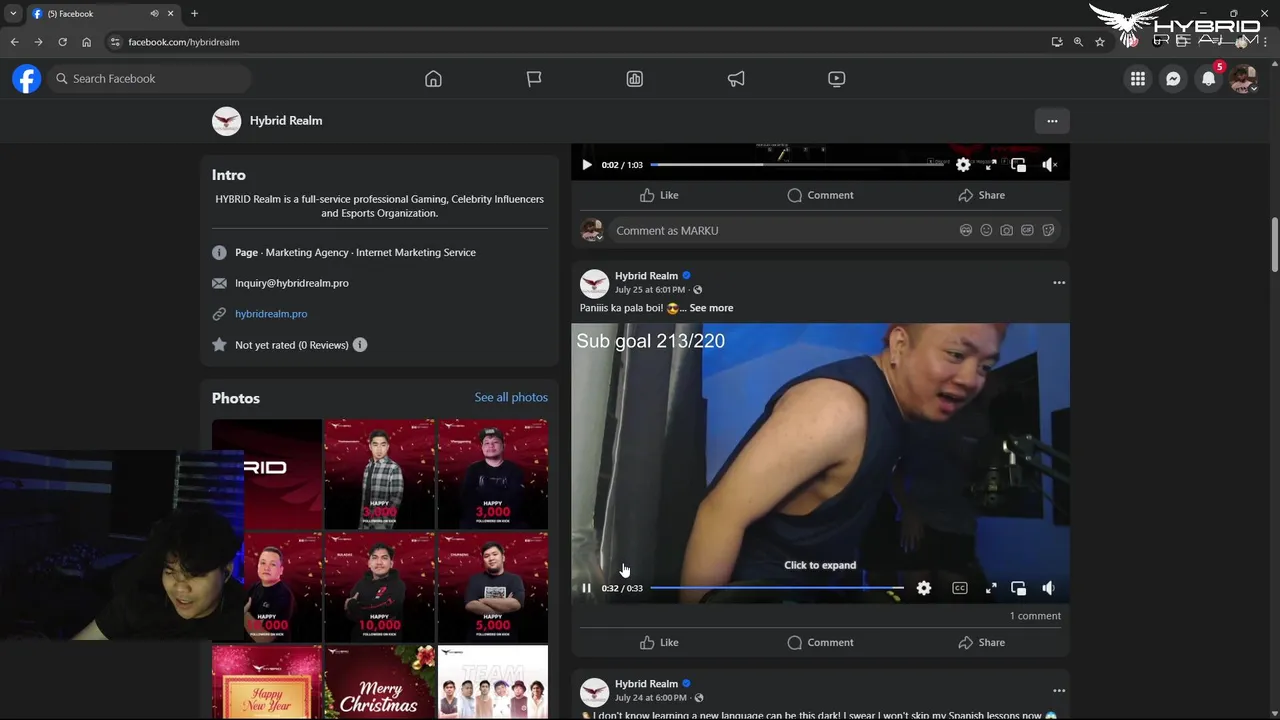Seek the upper video progress bar
The image size is (1280, 720).
click(x=798, y=164)
